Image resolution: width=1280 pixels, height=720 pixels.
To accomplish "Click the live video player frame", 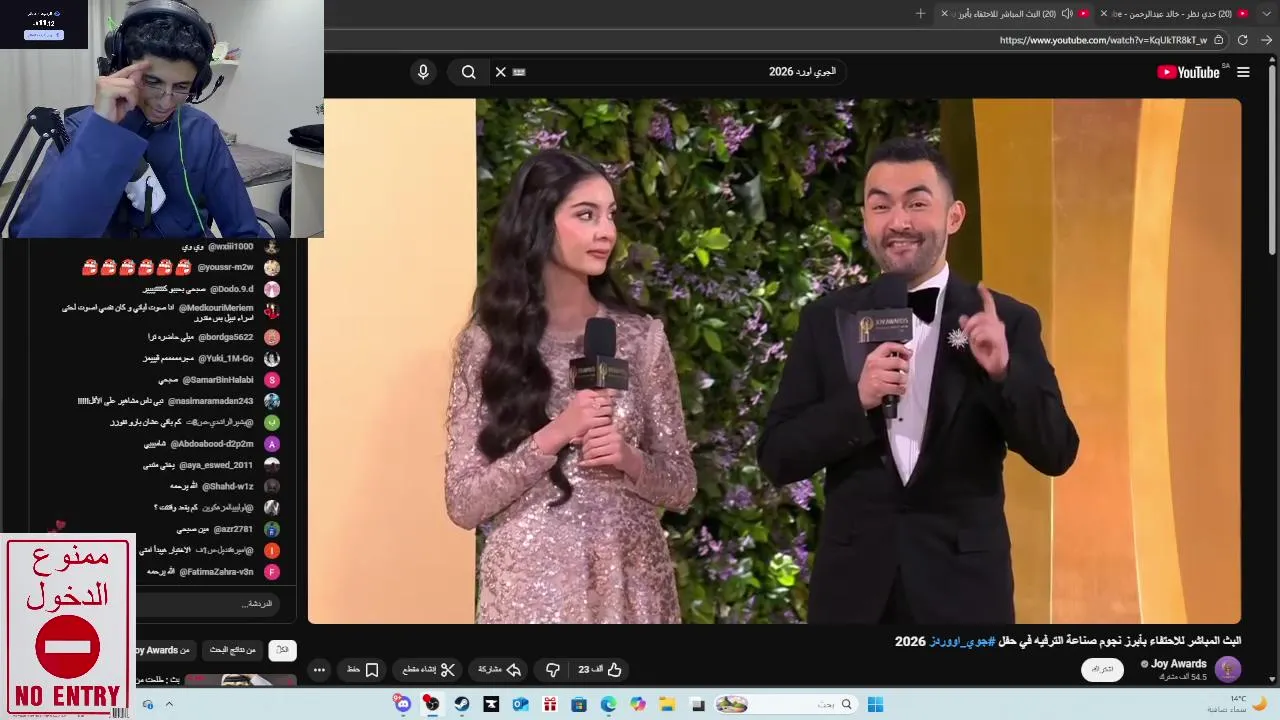I will coord(774,361).
